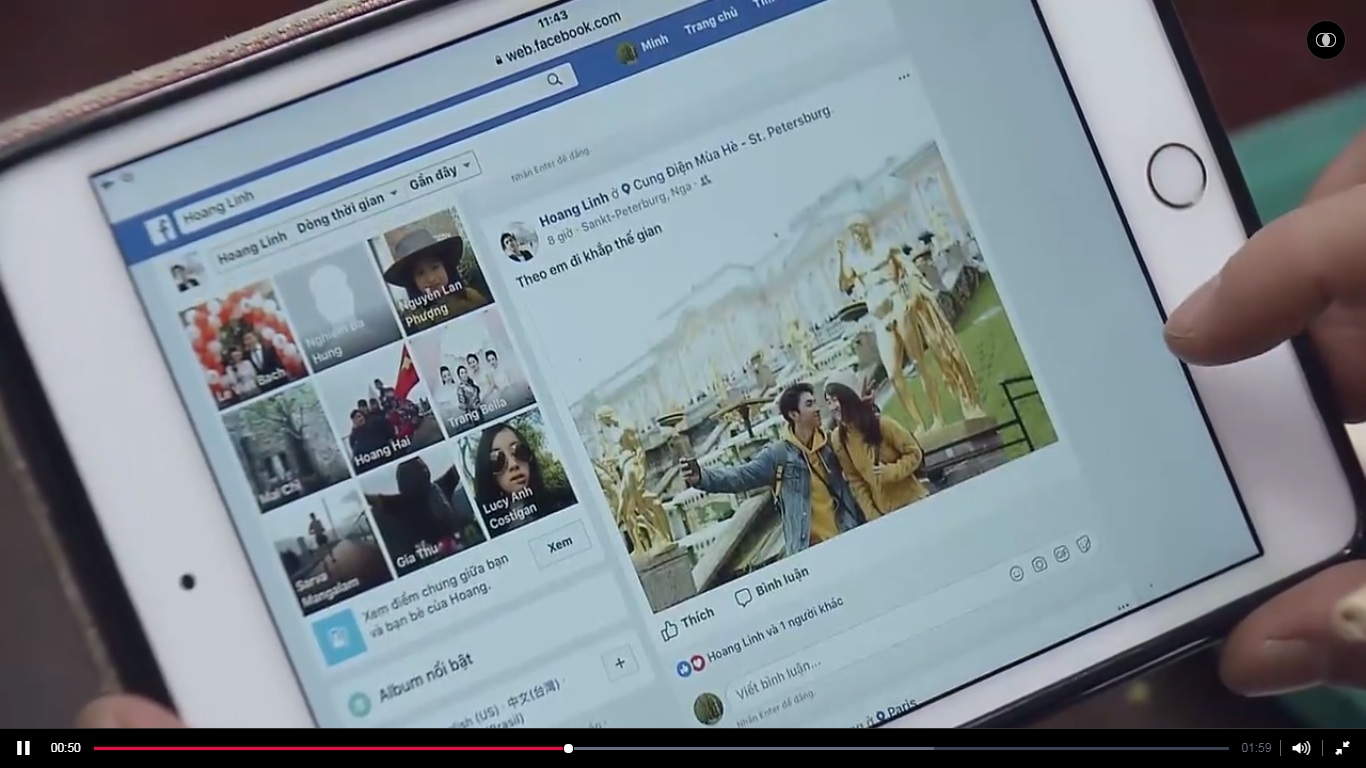
Task: Open friend Lucy Anh Costigan thumbnail
Action: (x=518, y=470)
